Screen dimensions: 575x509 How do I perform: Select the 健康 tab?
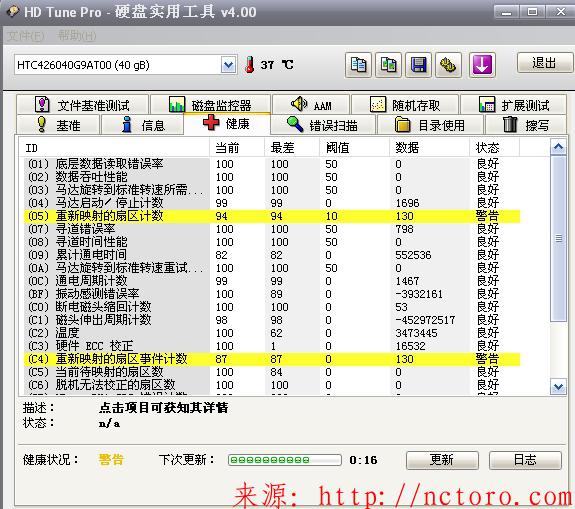[x=227, y=124]
